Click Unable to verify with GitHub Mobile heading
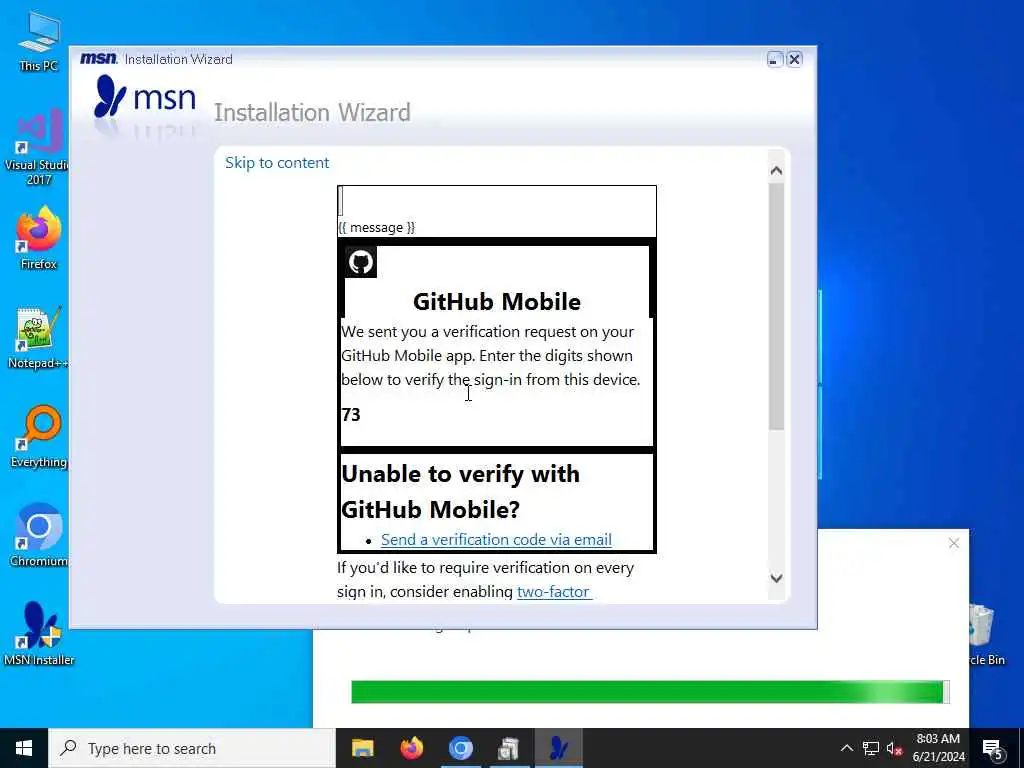 click(x=460, y=491)
